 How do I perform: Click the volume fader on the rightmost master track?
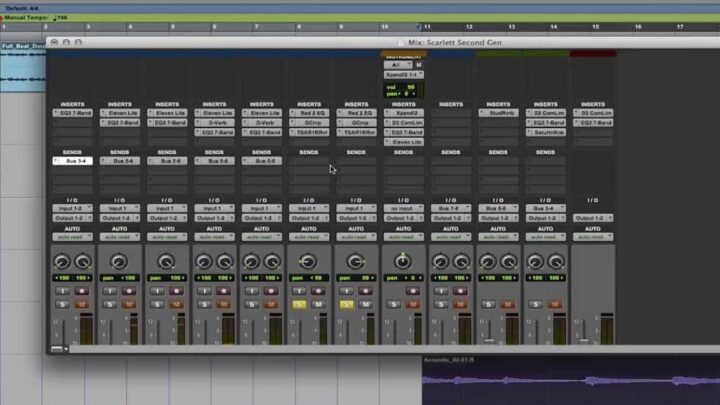586,340
